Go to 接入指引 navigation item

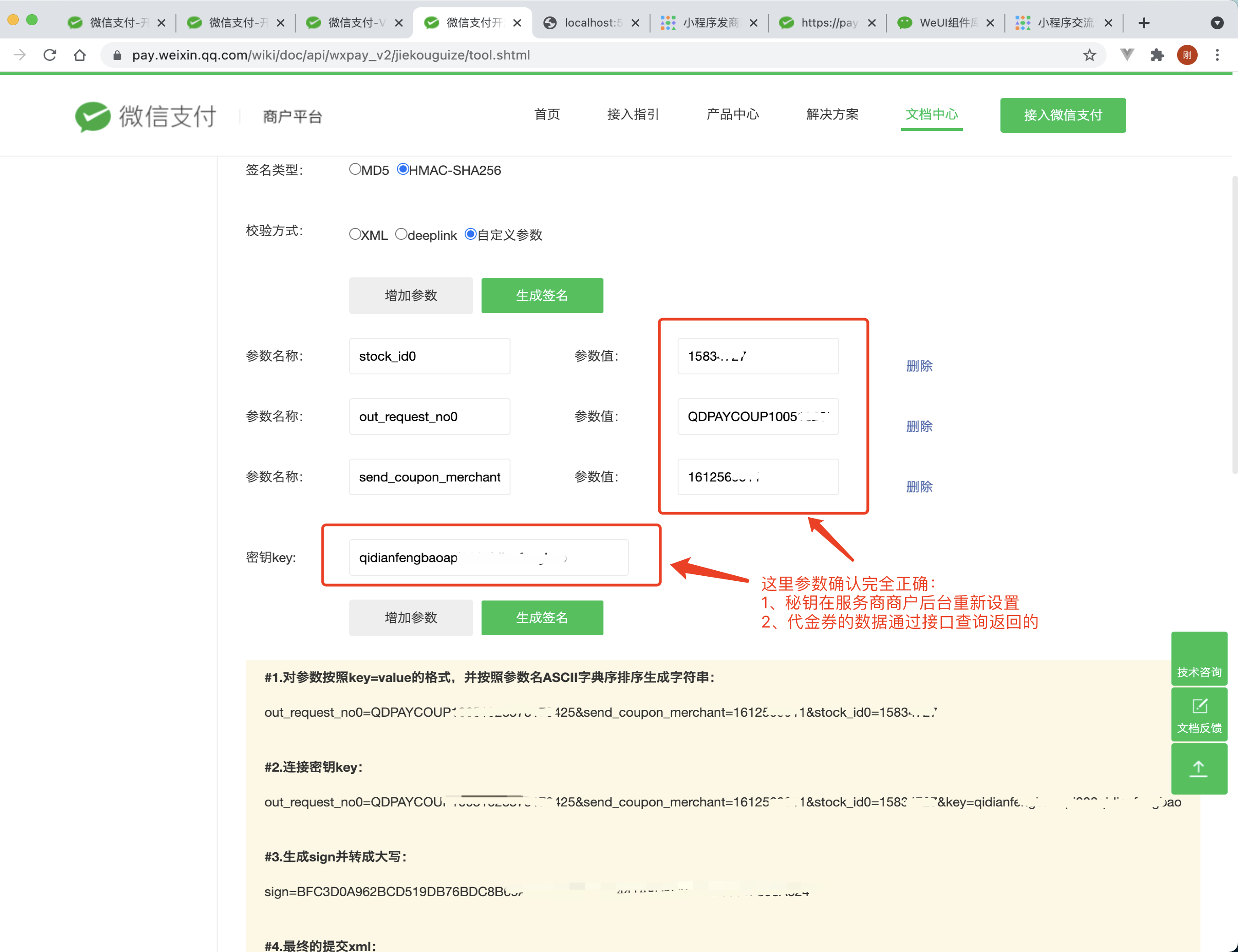click(633, 114)
